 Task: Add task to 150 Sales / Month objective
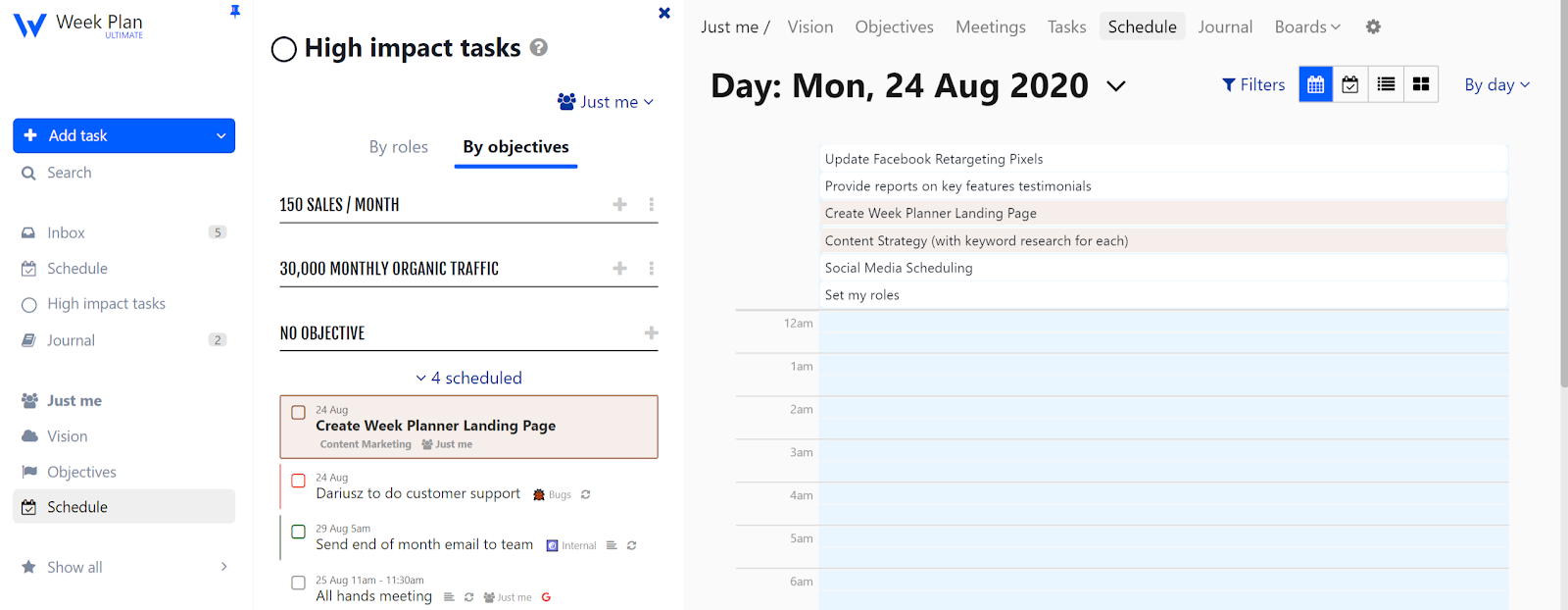coord(619,204)
